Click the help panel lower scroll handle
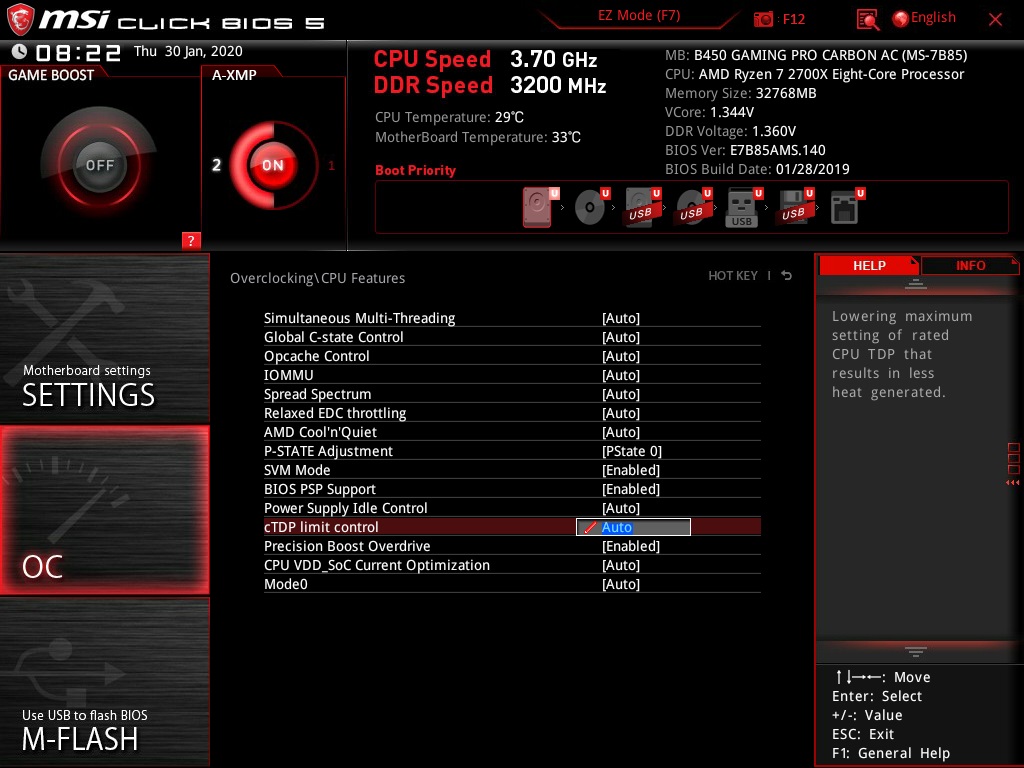Viewport: 1024px width, 768px height. pos(916,651)
